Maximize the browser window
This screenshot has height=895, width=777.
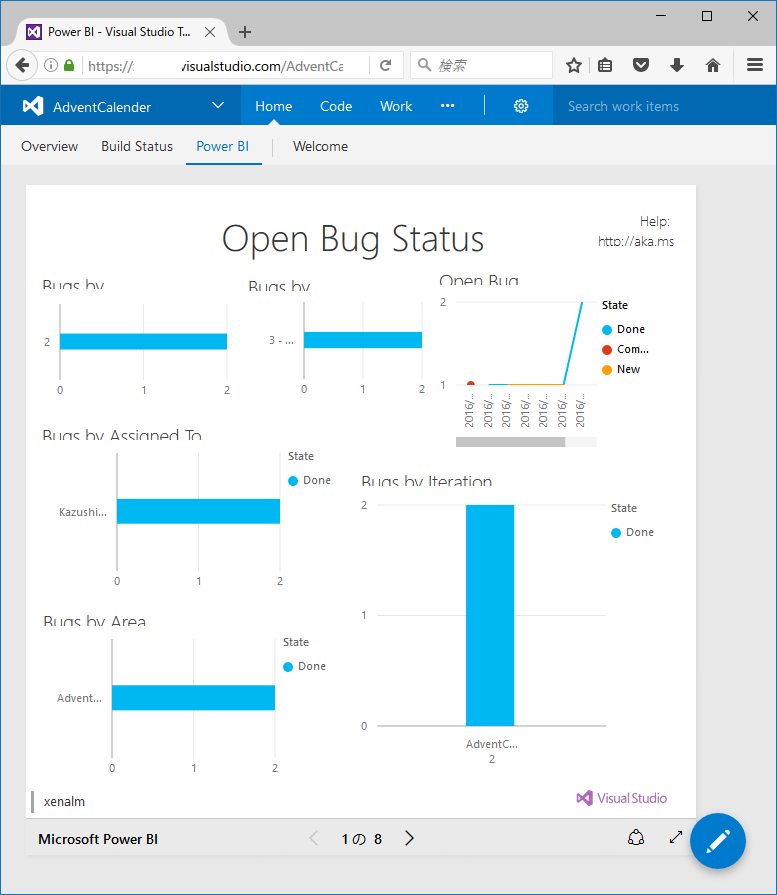707,16
